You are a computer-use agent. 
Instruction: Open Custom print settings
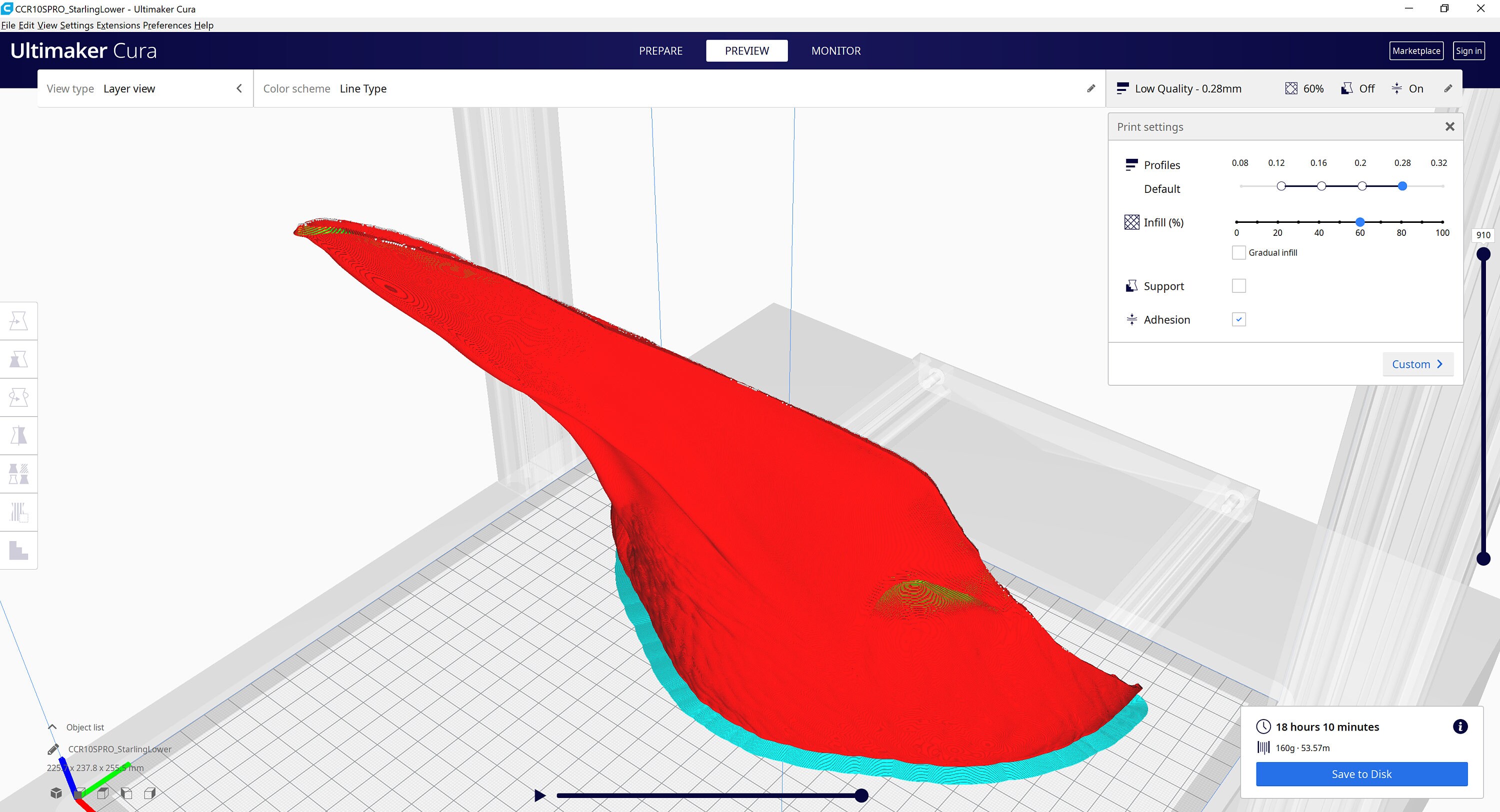coord(1416,364)
